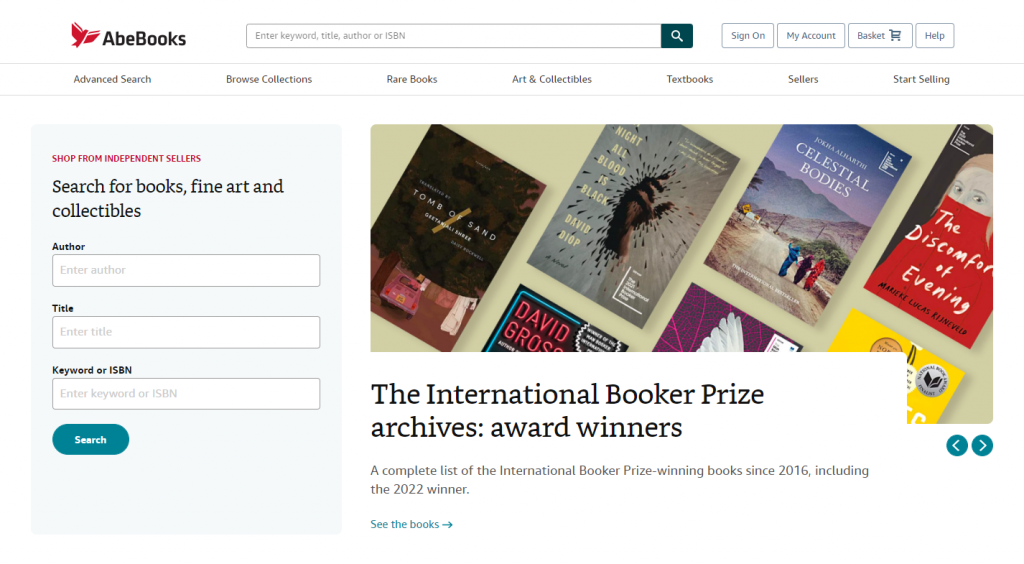Click the Author input field

tap(186, 270)
